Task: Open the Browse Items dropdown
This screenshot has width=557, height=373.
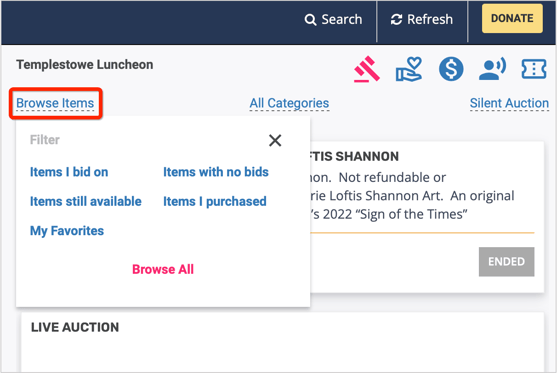Action: pyautogui.click(x=55, y=103)
